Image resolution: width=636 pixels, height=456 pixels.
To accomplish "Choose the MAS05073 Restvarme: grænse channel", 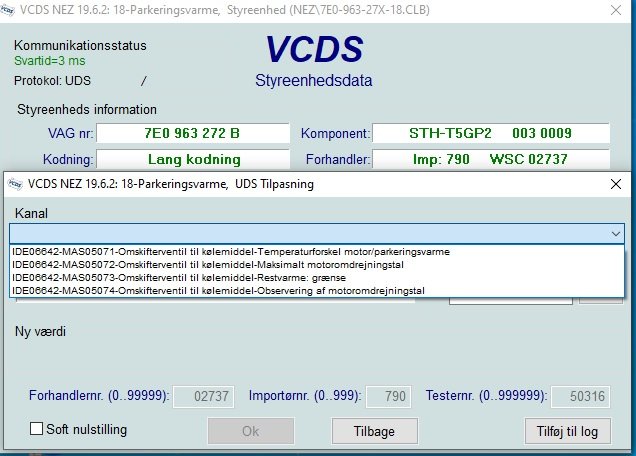I will point(316,277).
